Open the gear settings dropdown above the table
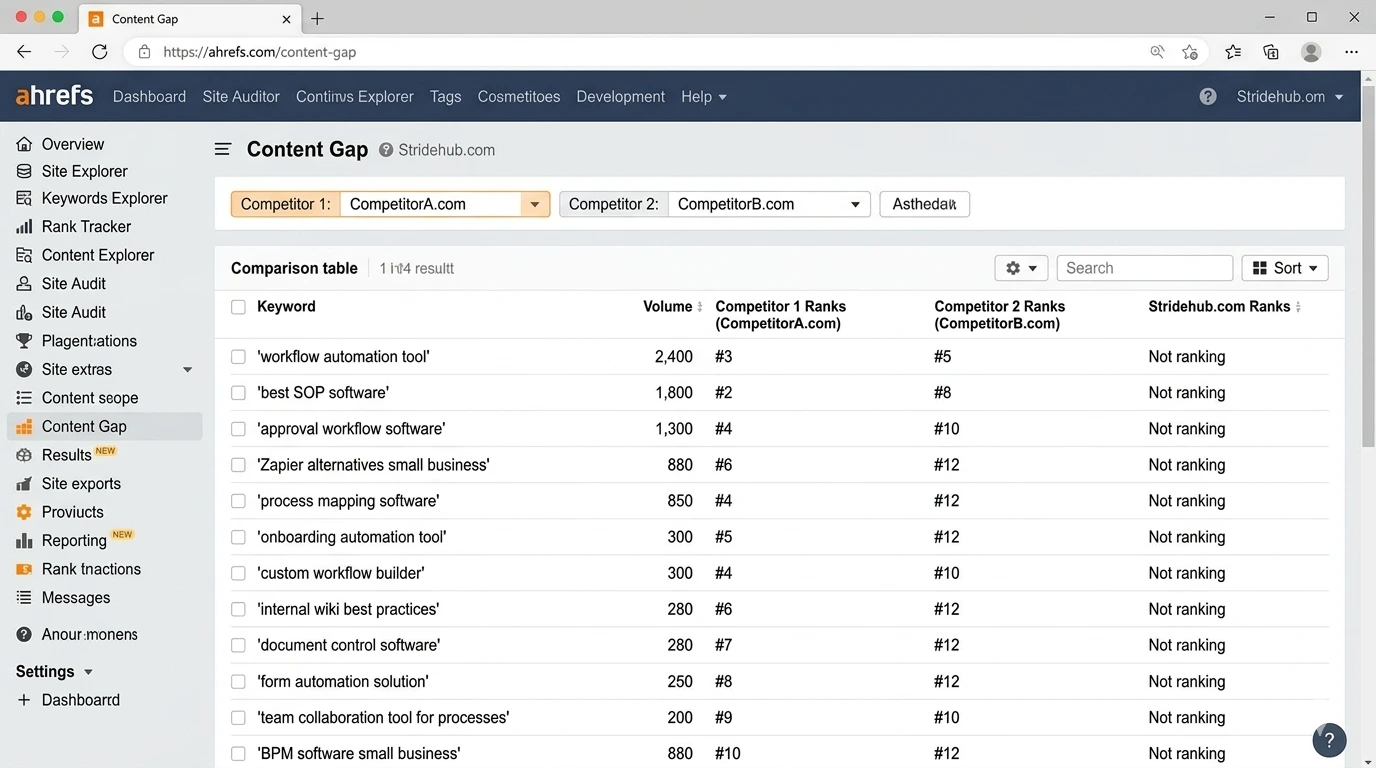1376x768 pixels. [x=1021, y=268]
